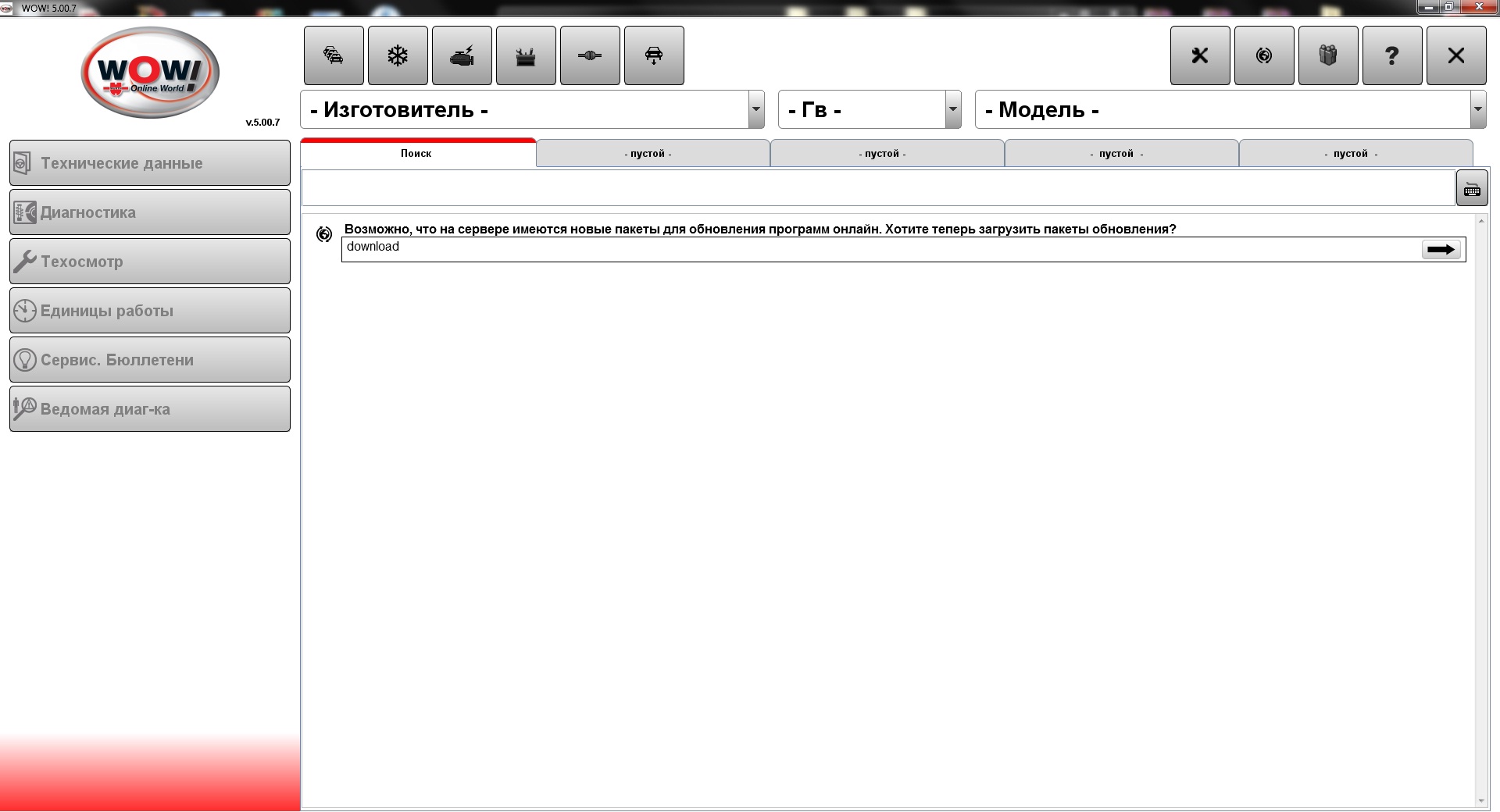Click the update icon beside the server message
Screen dimensions: 1500x812
324,234
